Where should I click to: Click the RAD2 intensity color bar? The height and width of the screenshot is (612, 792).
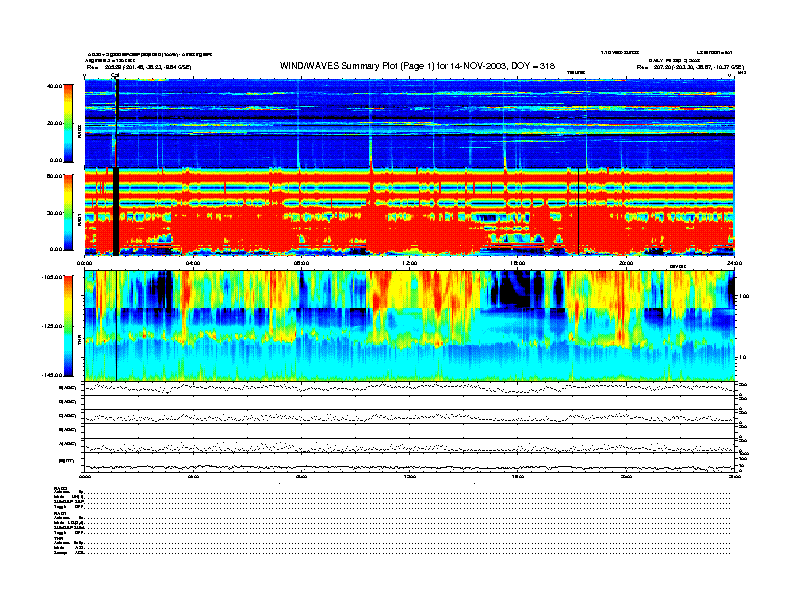68,123
